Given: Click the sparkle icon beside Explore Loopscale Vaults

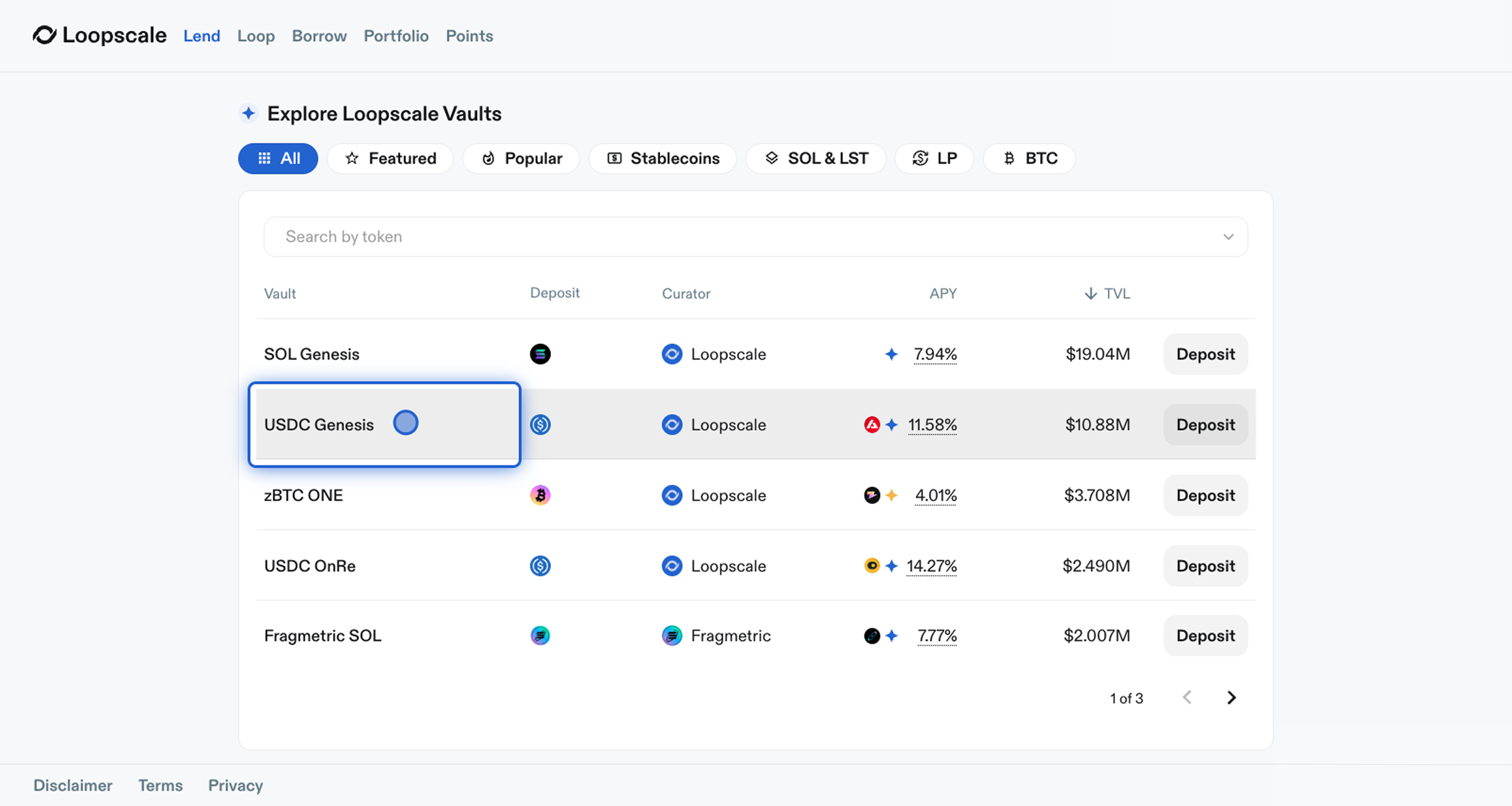Looking at the screenshot, I should tap(249, 114).
